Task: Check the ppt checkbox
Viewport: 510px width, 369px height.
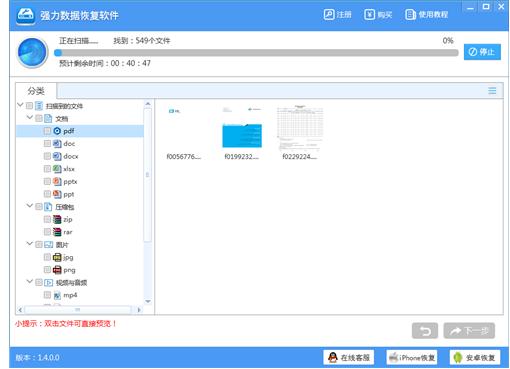Action: tap(47, 194)
